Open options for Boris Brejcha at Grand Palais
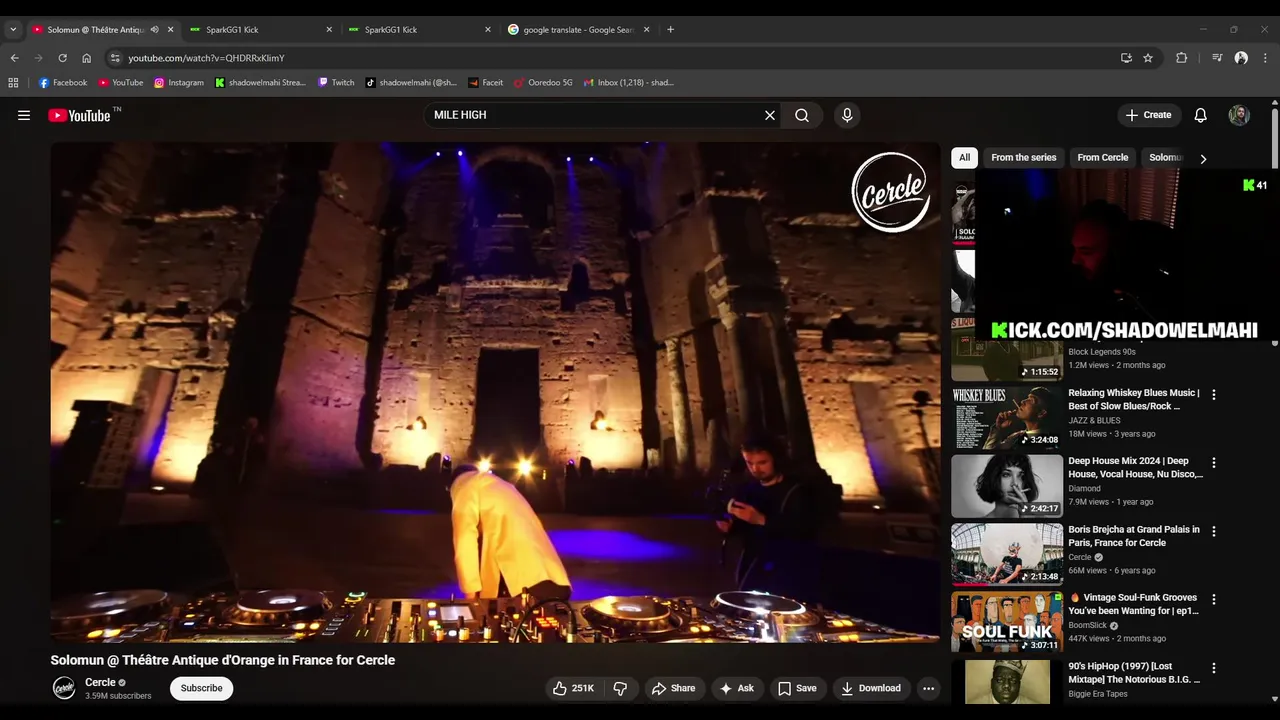 tap(1214, 531)
